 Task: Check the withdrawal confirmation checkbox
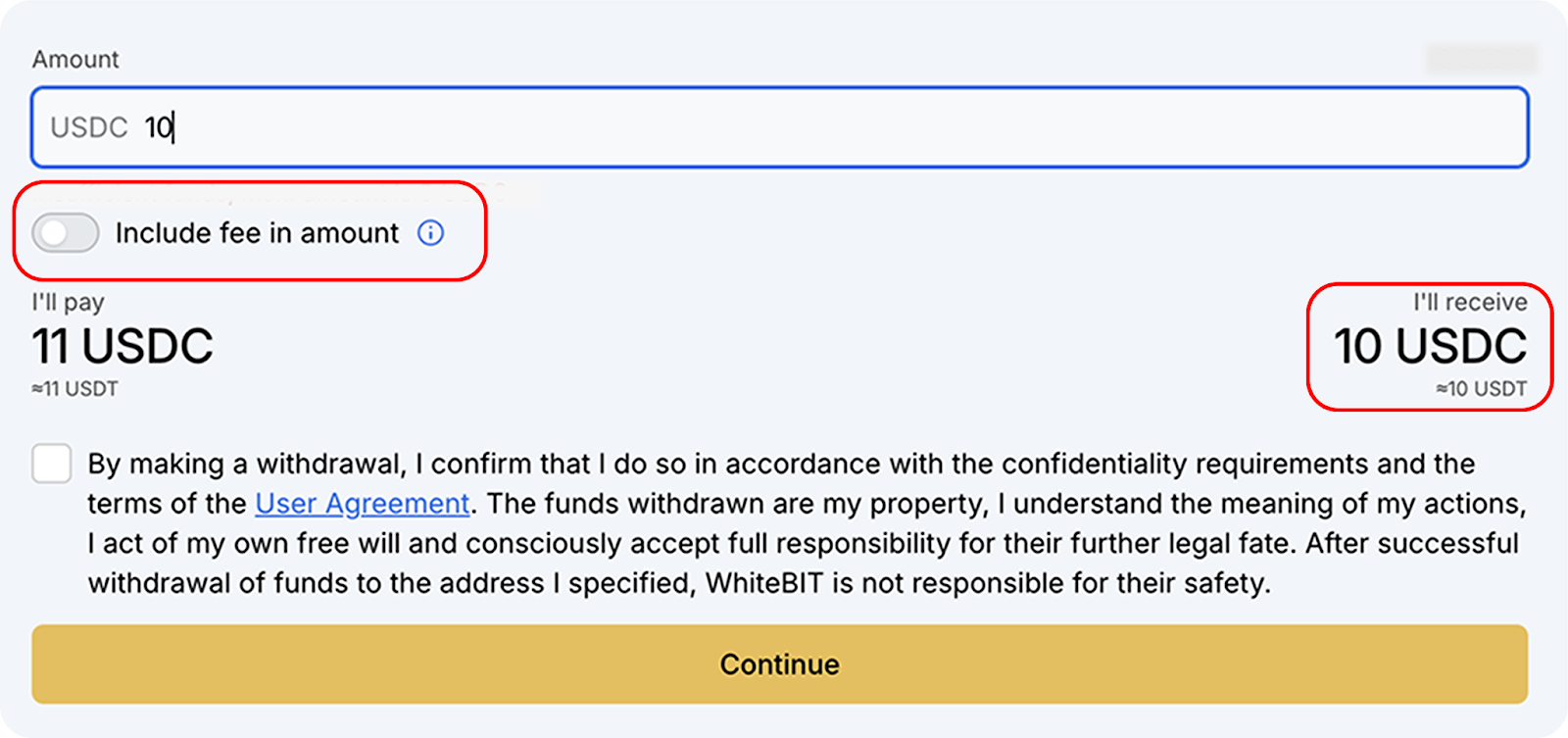[x=52, y=464]
